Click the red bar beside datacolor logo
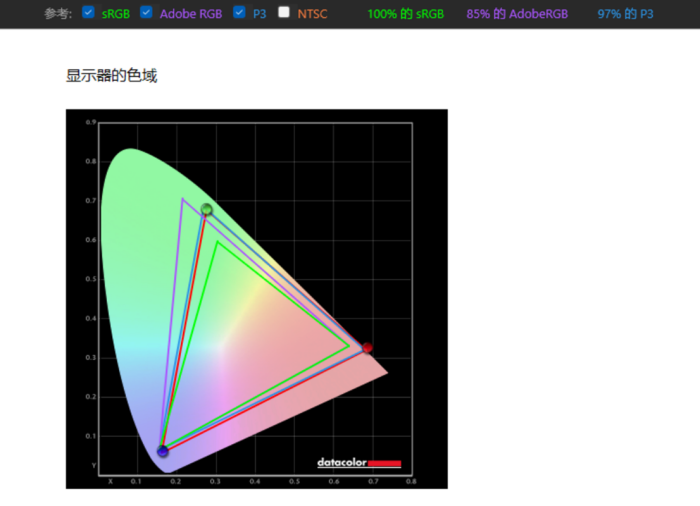Screen dimensions: 700x506 [385, 463]
